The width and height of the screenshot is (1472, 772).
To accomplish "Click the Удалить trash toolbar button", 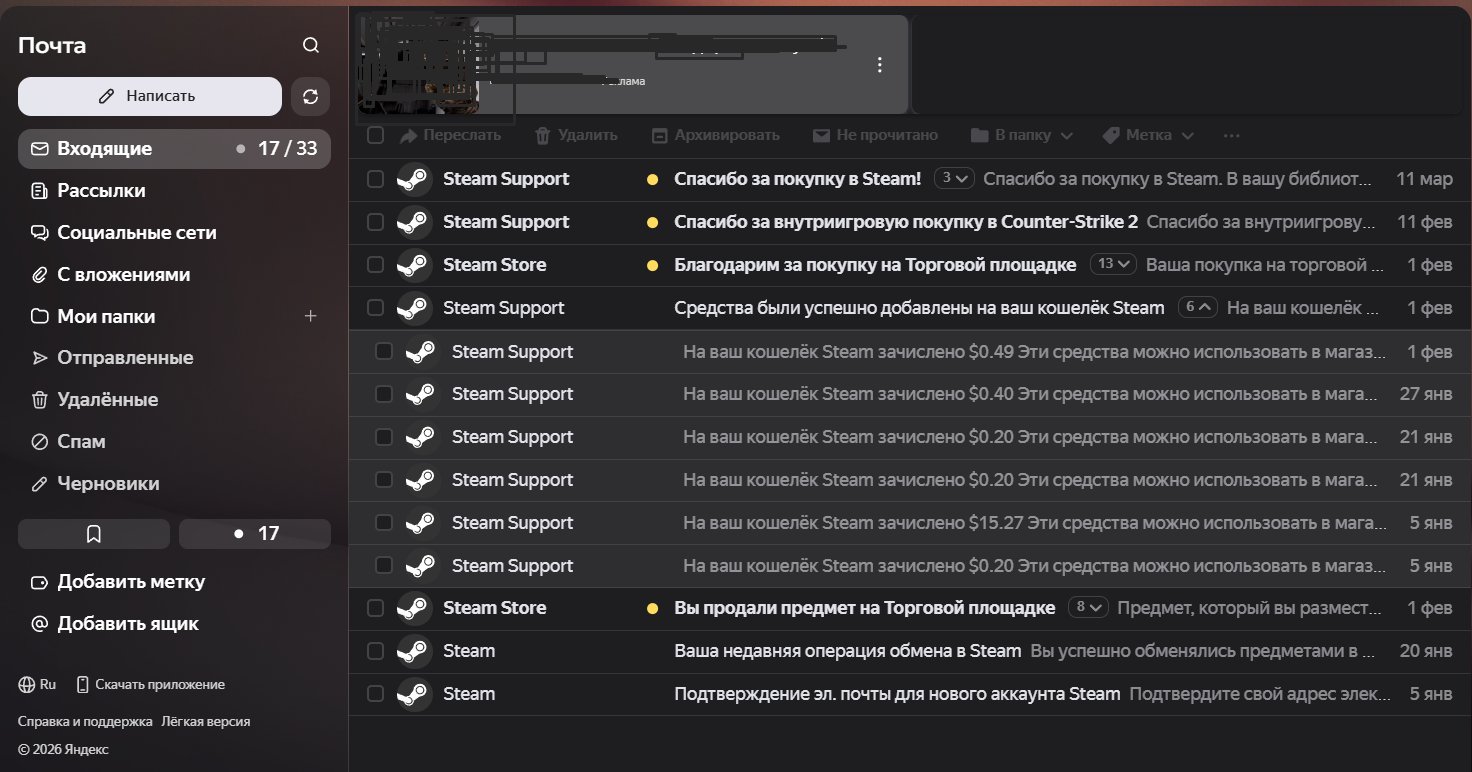I will click(576, 135).
